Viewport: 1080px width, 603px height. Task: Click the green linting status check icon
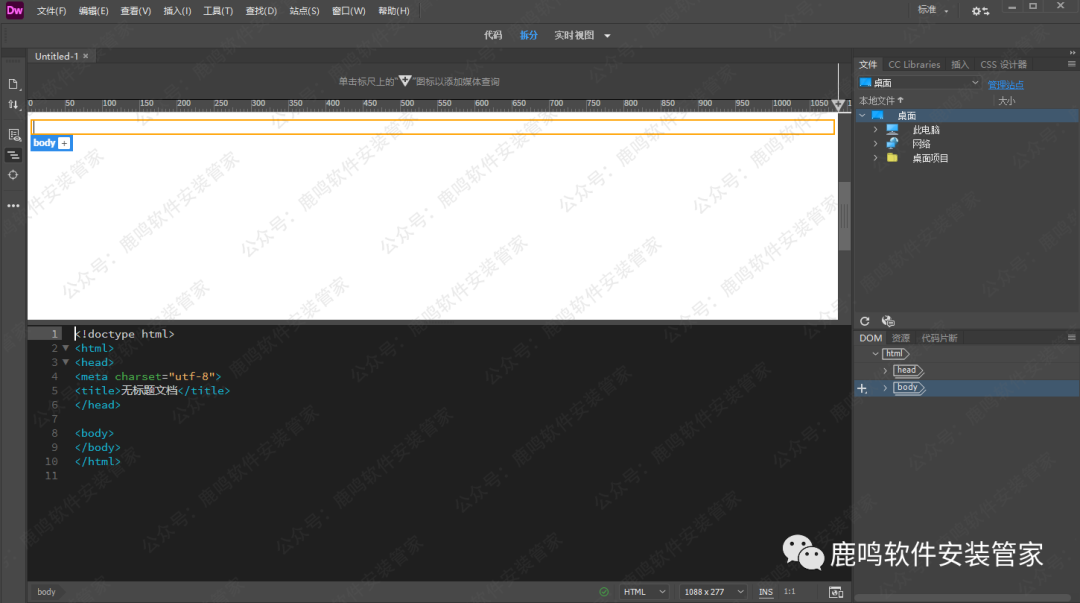[604, 592]
